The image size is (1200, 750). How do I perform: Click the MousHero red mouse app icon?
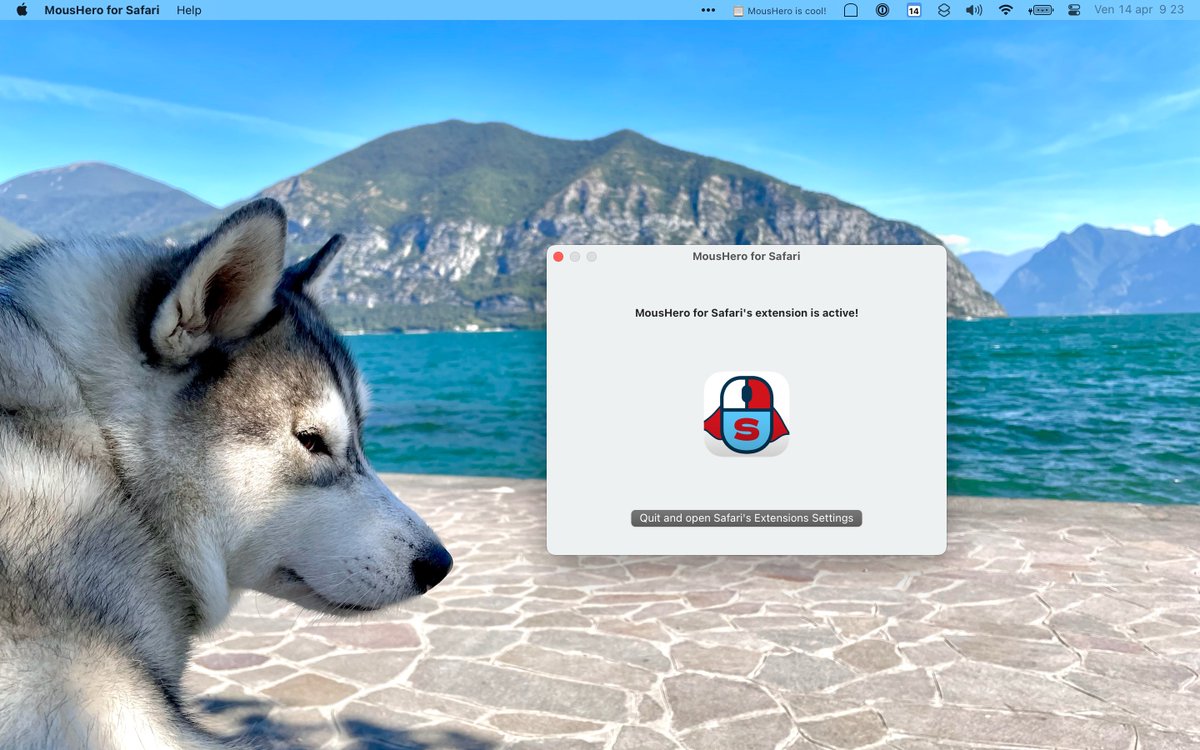click(746, 414)
